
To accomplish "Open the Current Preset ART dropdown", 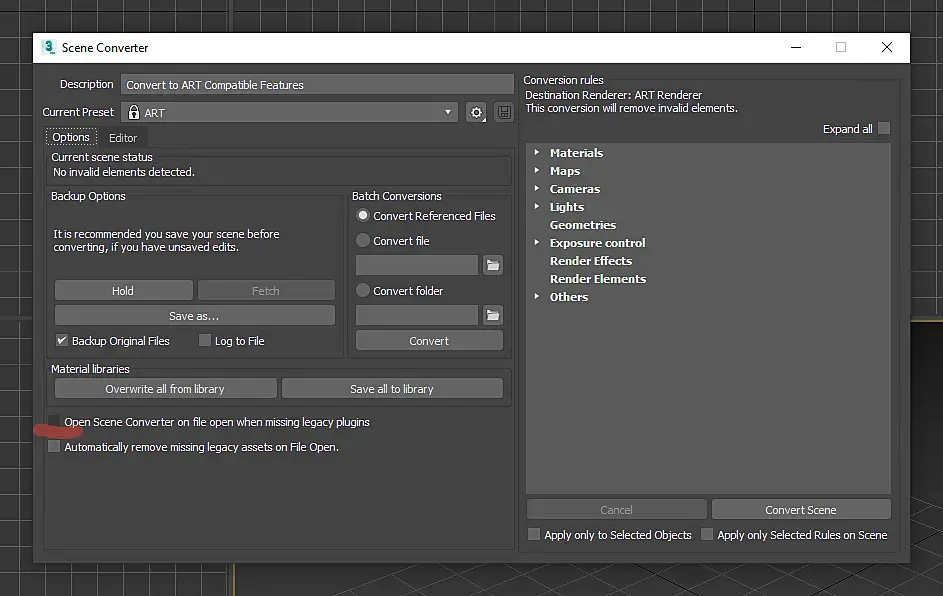I will pyautogui.click(x=289, y=112).
